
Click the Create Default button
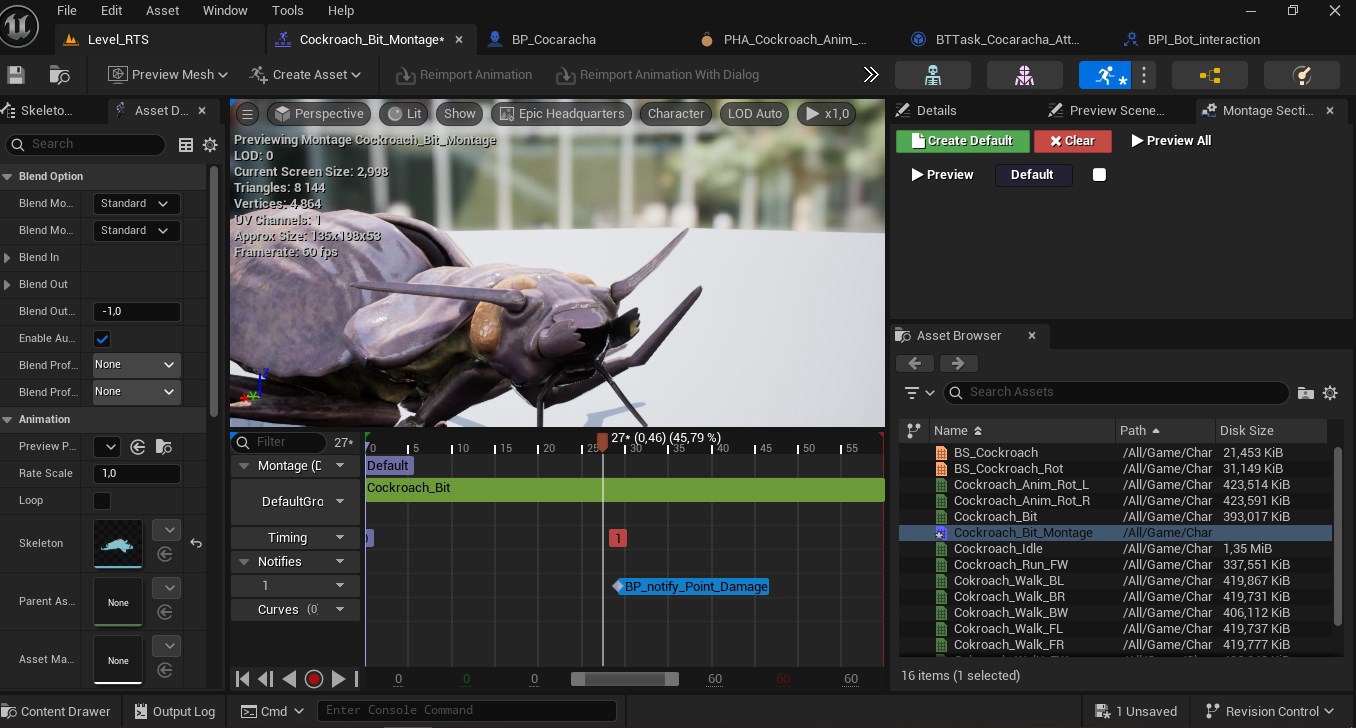[x=960, y=141]
